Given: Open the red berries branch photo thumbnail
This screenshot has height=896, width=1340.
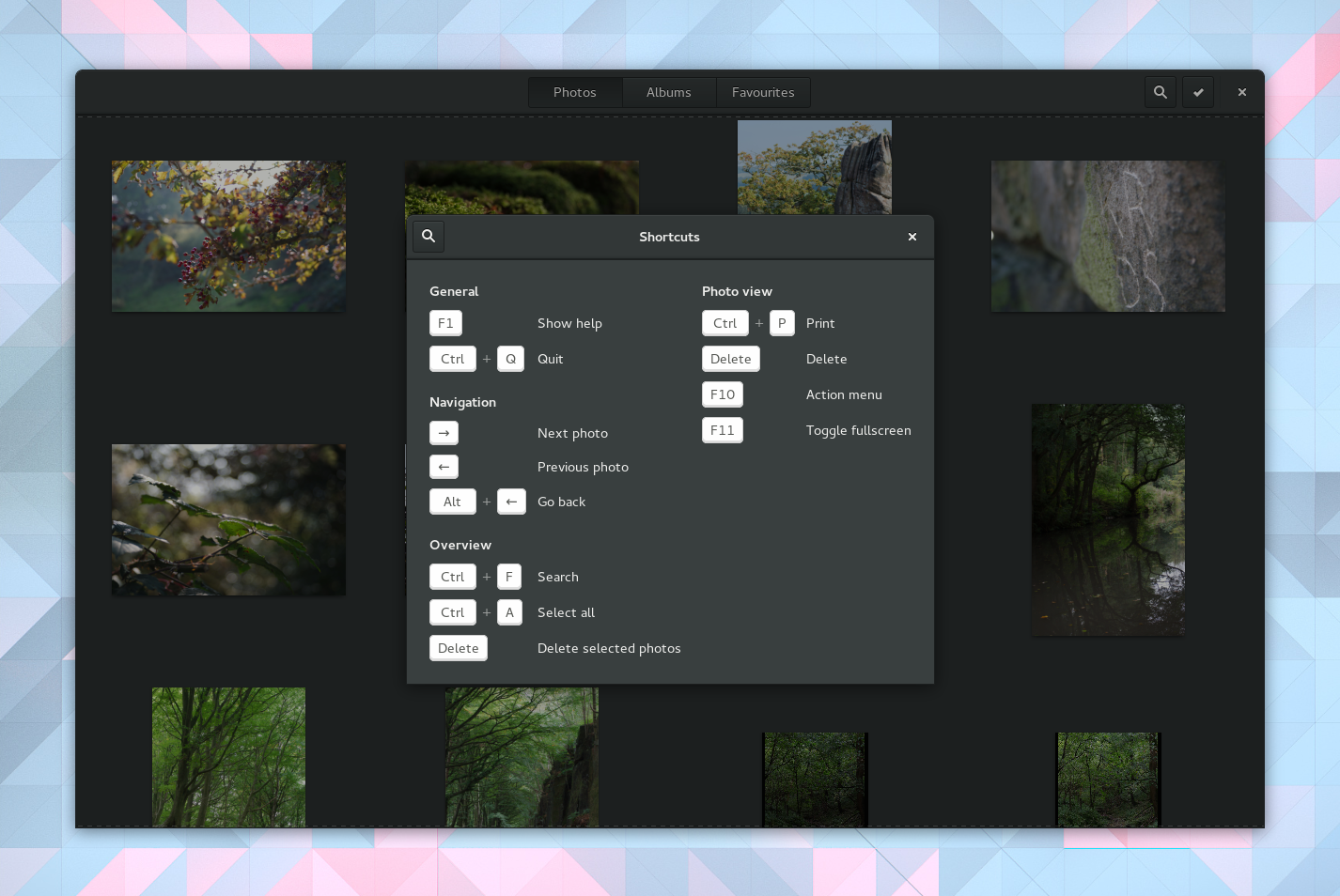Looking at the screenshot, I should (228, 236).
